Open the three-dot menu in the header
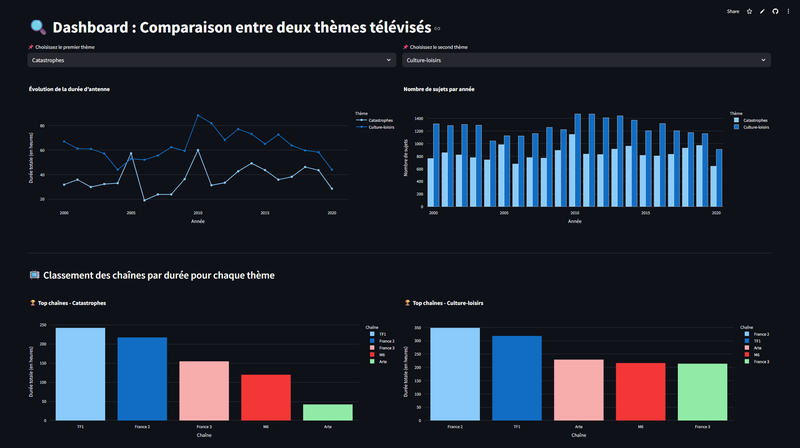 [787, 11]
